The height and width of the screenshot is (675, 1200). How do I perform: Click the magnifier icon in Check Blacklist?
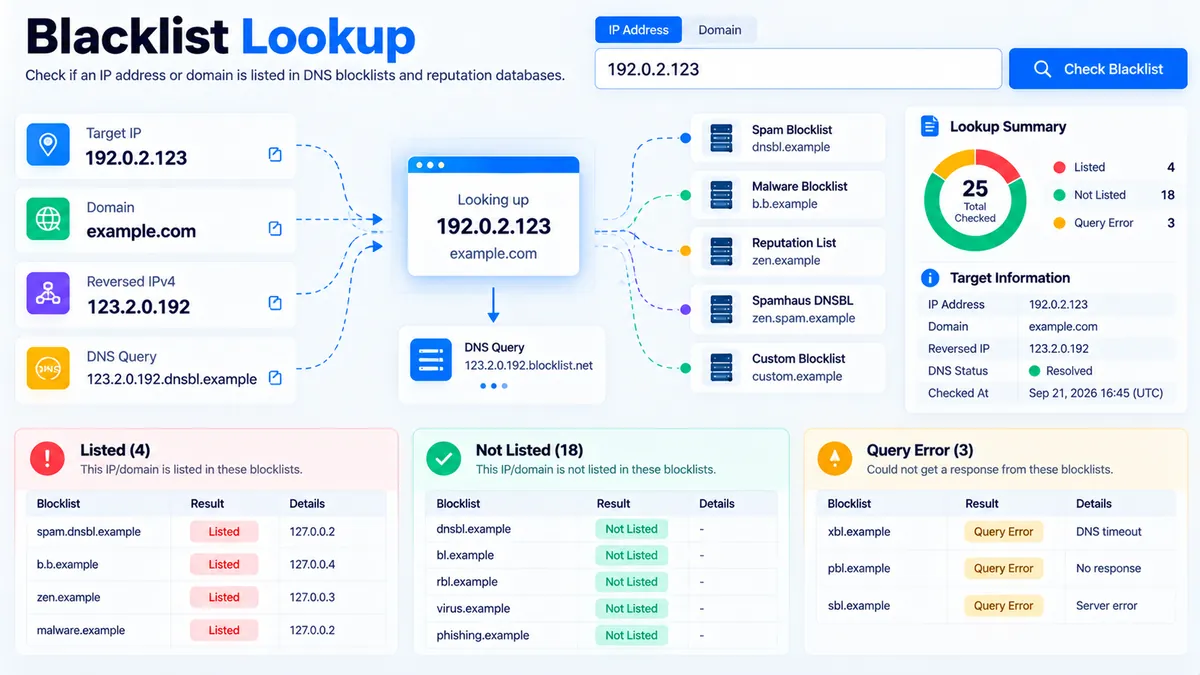1042,69
